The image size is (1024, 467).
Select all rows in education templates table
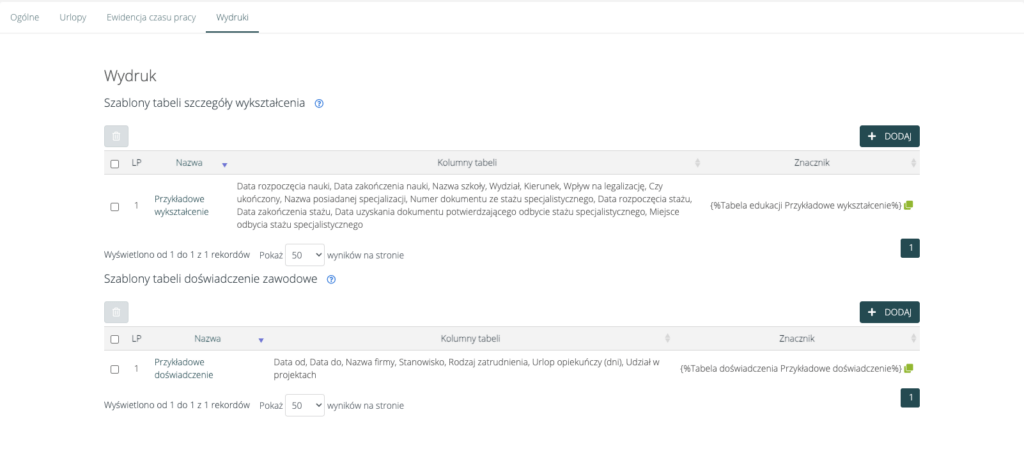pos(115,163)
